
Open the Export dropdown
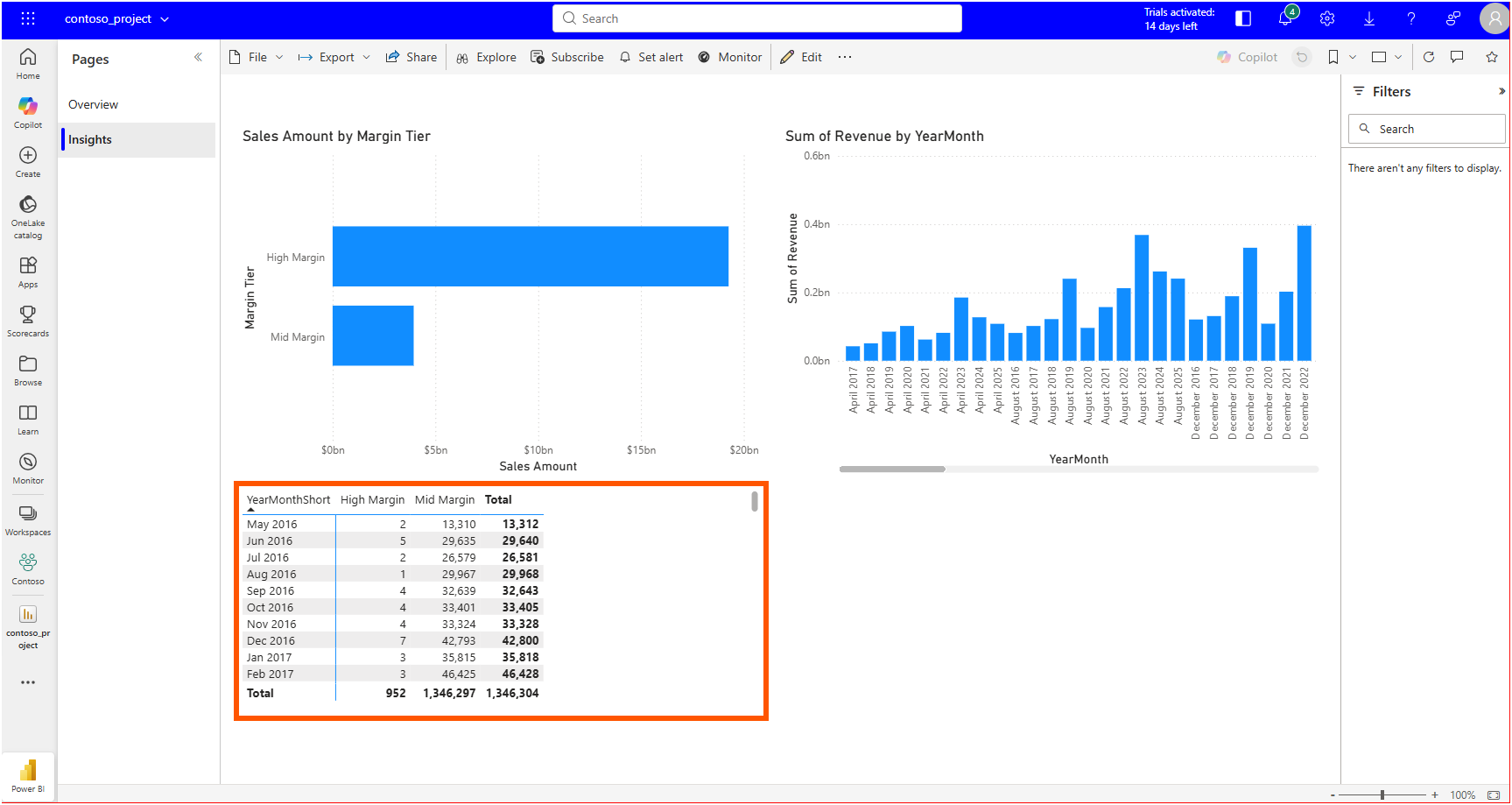coord(334,57)
